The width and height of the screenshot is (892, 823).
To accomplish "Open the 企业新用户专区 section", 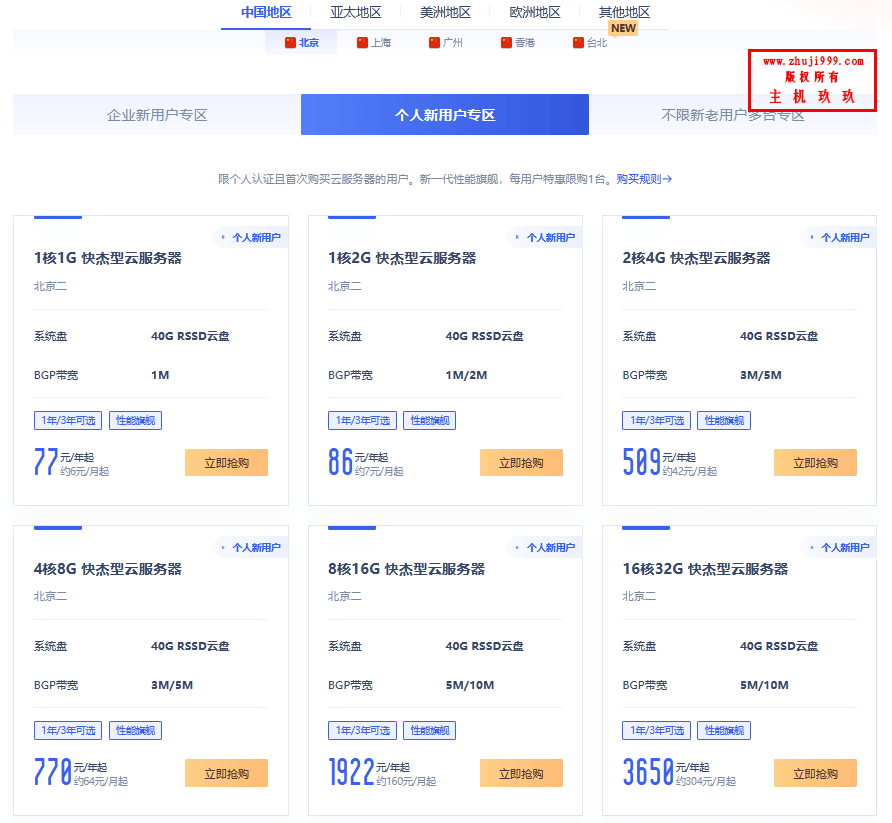I will (x=157, y=115).
